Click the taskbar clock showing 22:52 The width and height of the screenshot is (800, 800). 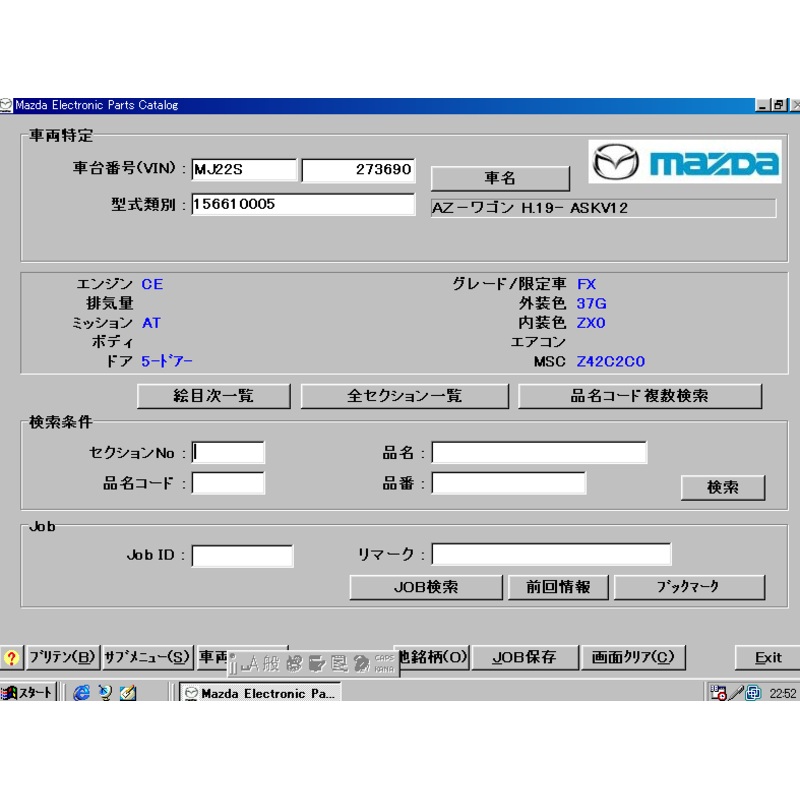pos(782,693)
